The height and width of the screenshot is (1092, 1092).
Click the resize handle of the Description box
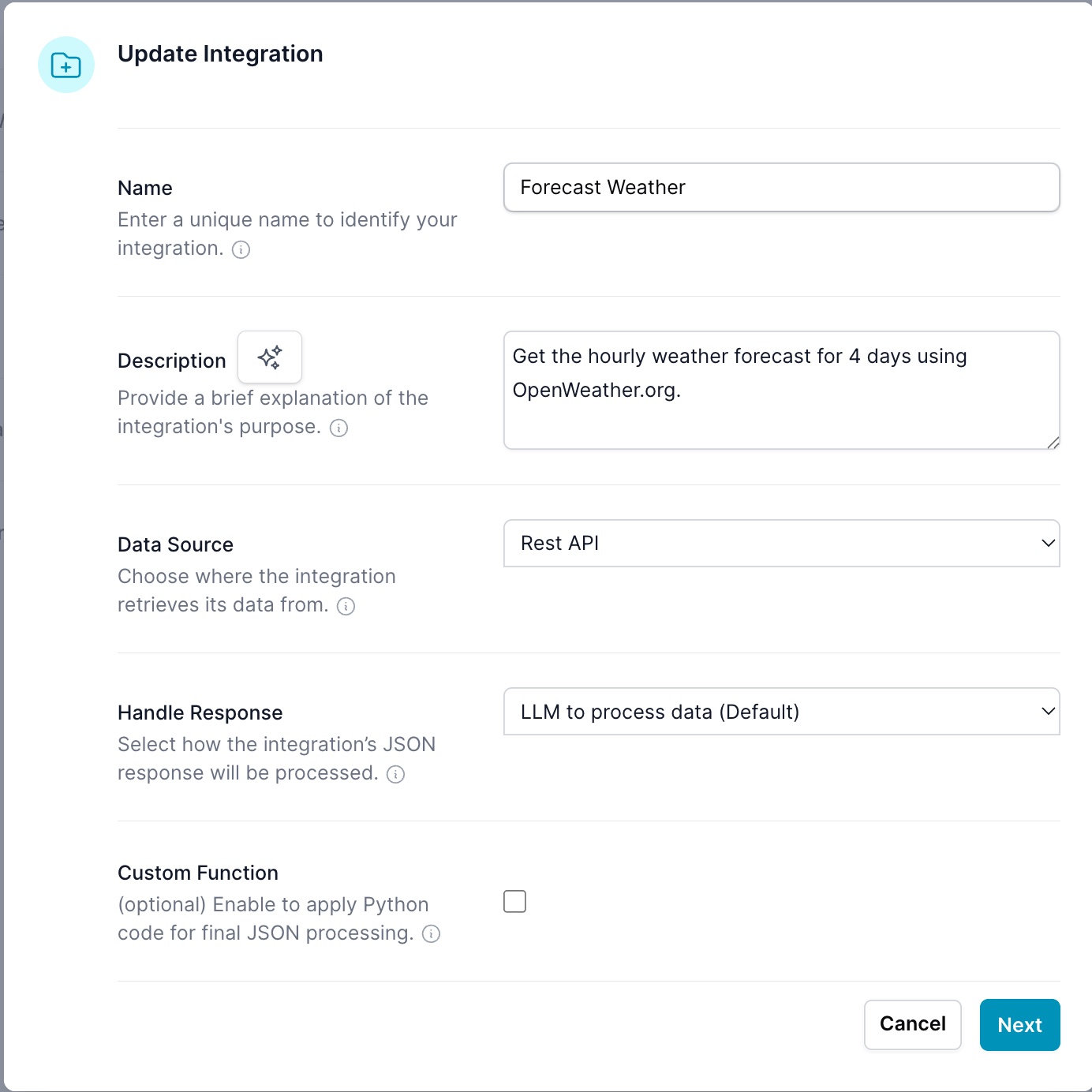point(1053,443)
